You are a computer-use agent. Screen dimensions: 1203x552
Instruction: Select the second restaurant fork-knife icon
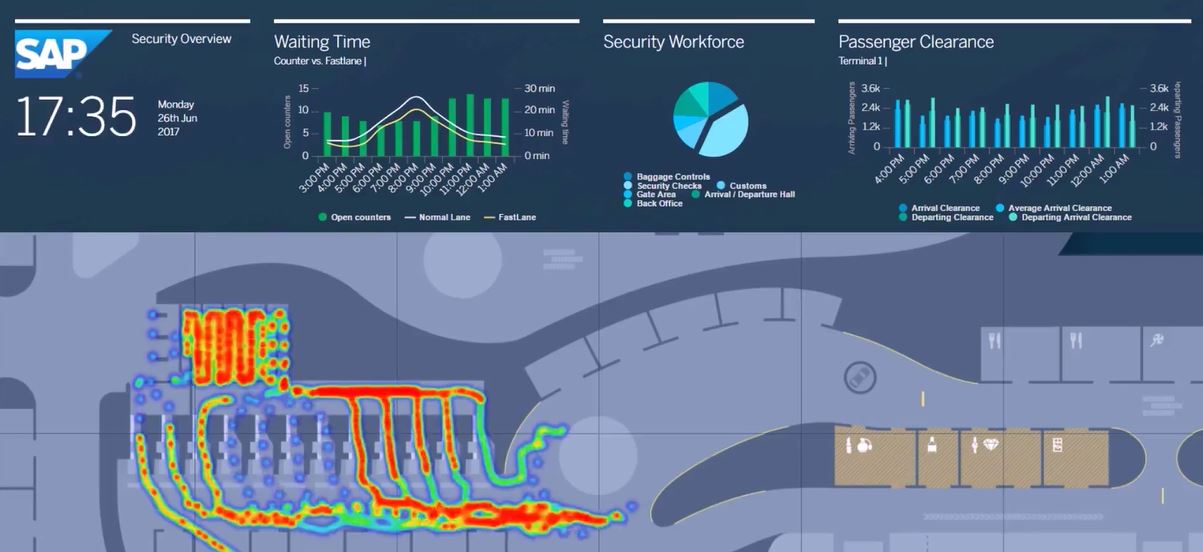(1076, 340)
